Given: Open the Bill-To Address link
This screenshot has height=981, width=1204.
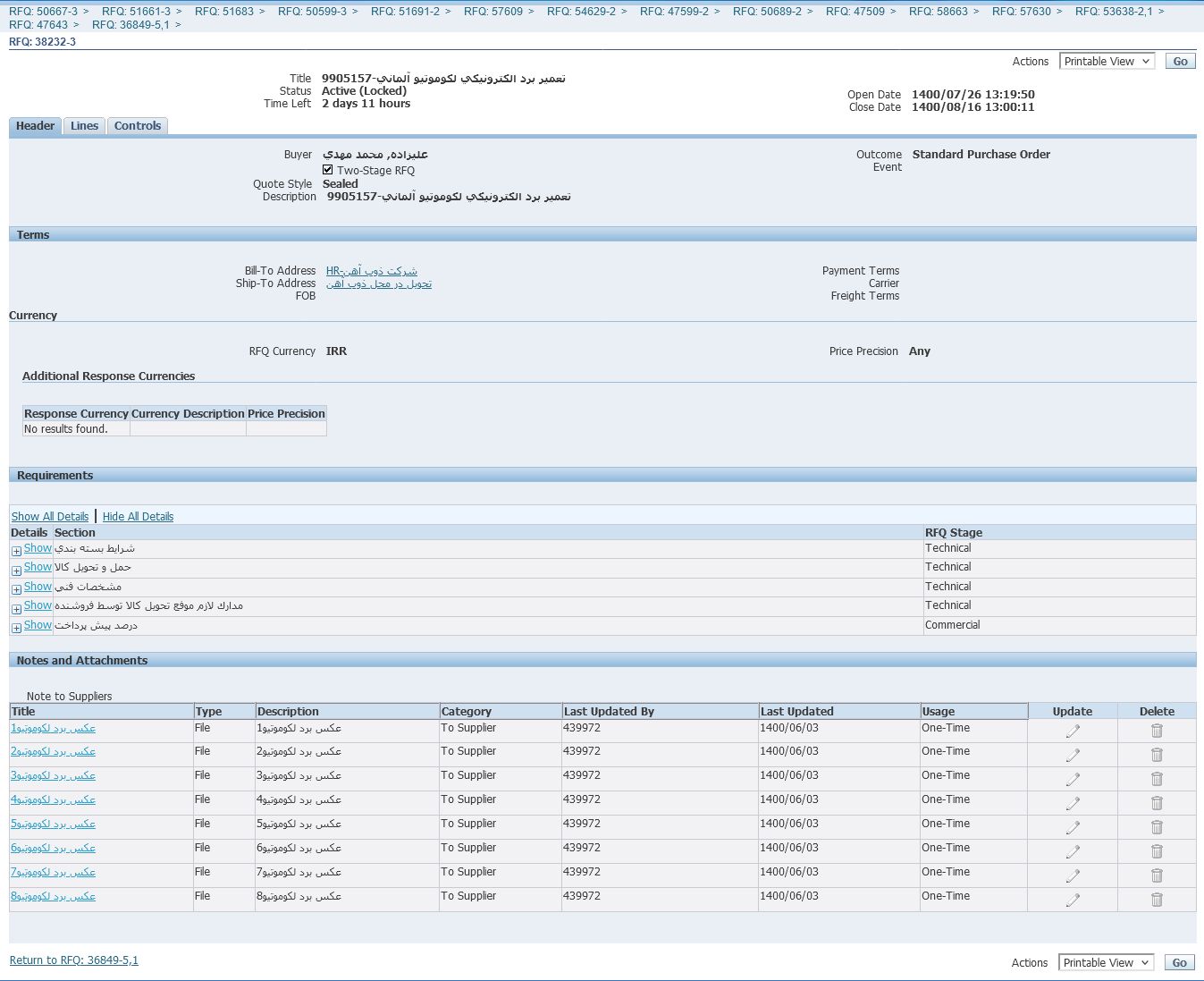Looking at the screenshot, I should (372, 271).
